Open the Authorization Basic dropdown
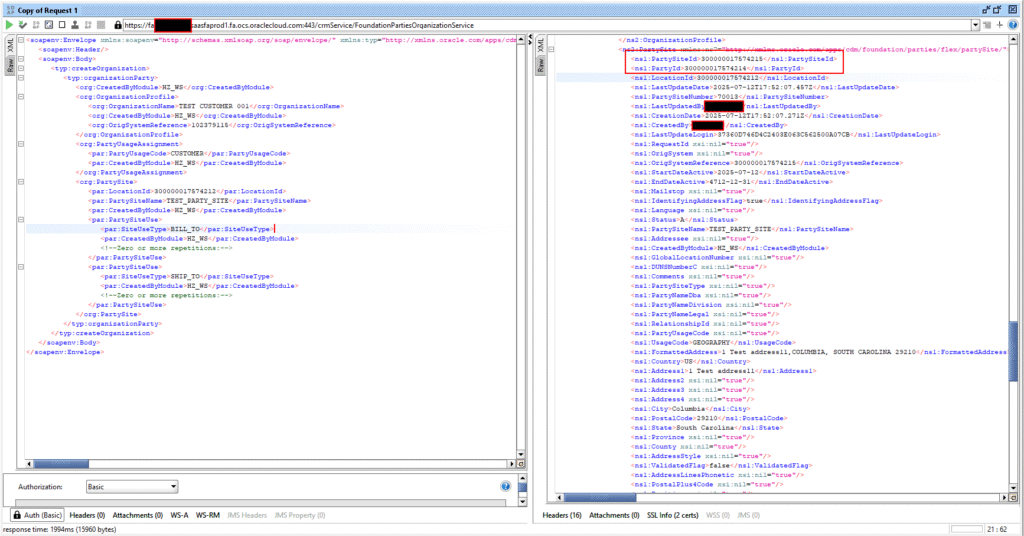The image size is (1024, 536). [132, 486]
